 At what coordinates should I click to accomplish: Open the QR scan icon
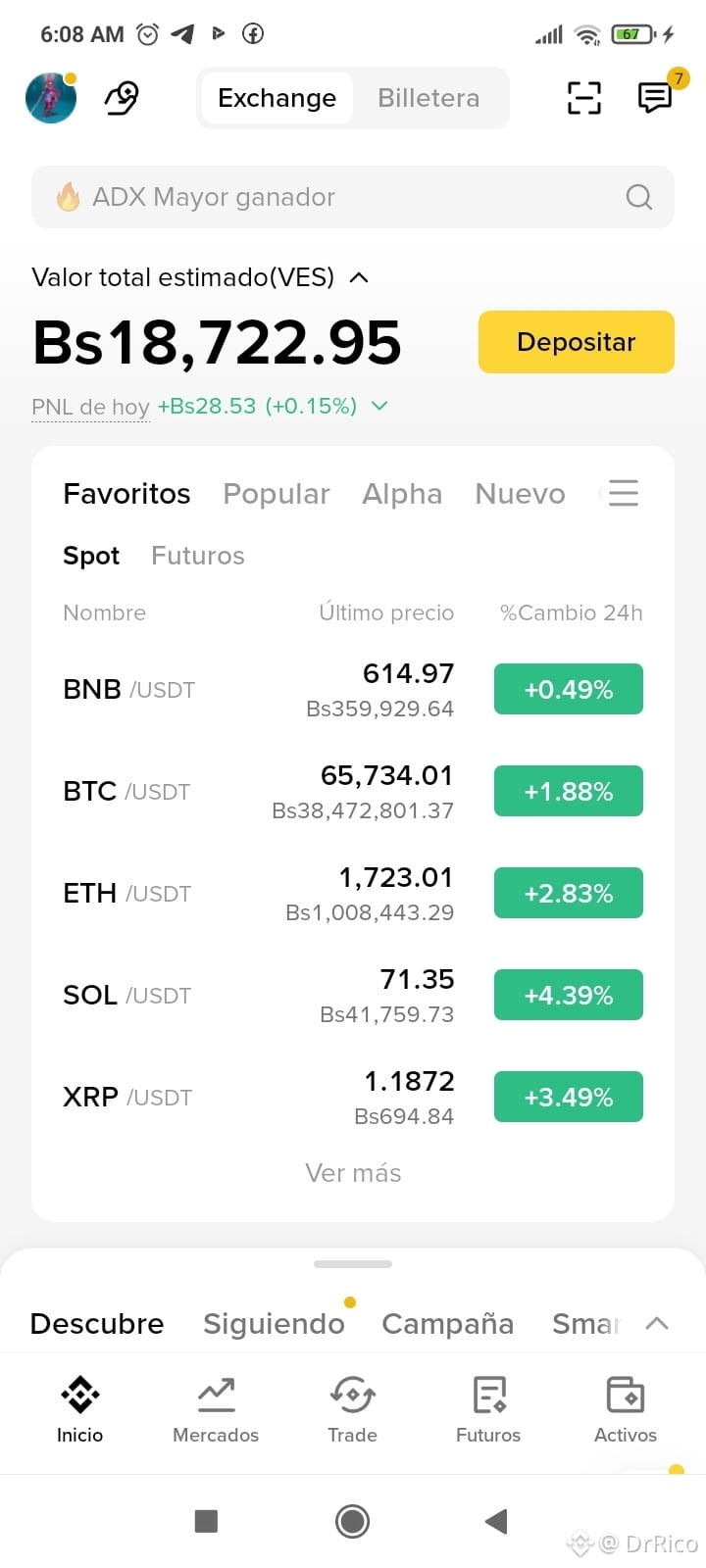coord(584,98)
